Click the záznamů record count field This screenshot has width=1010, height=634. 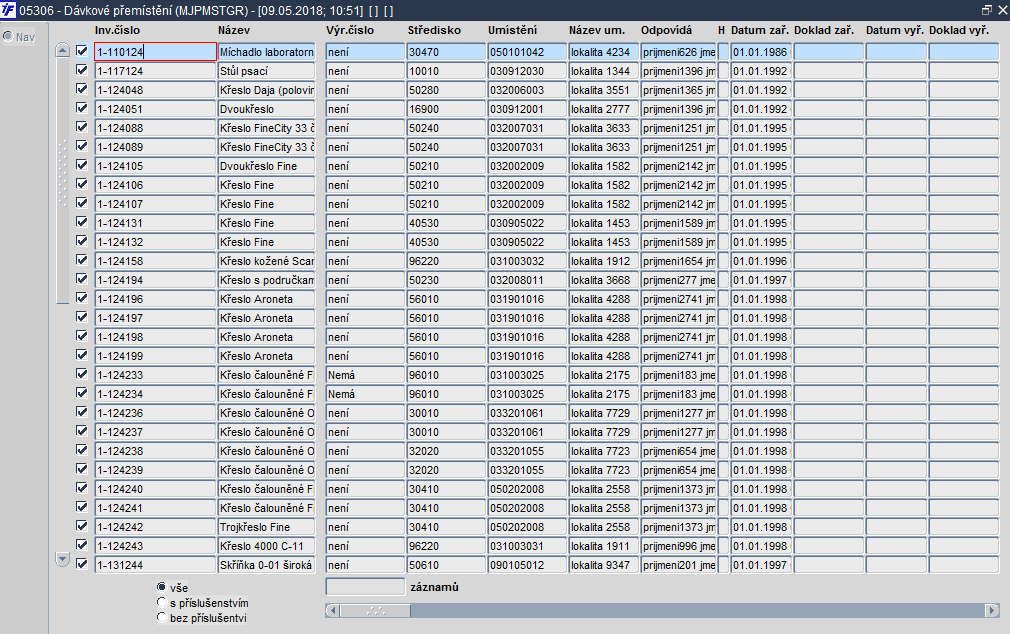365,586
